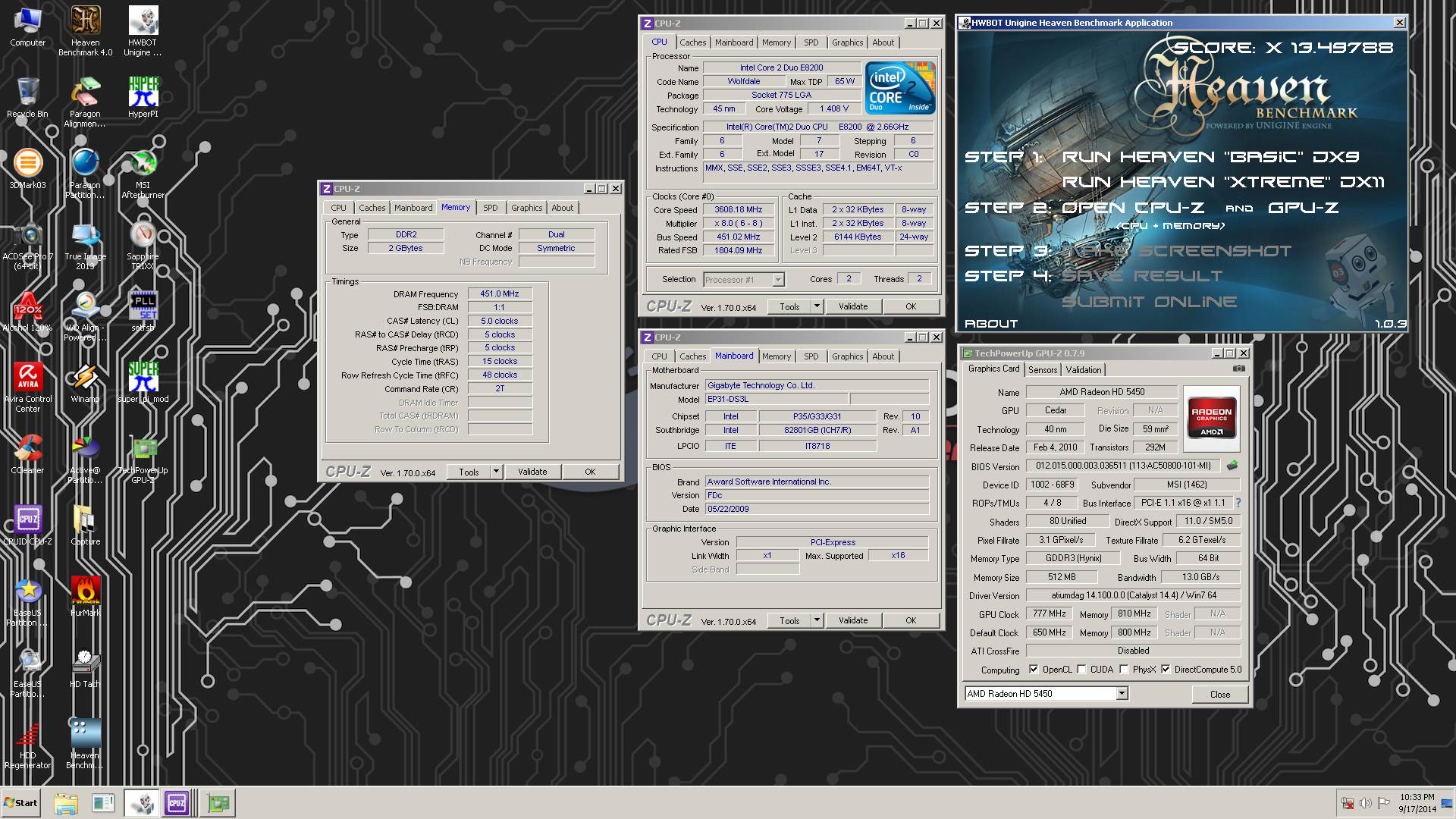Screen dimensions: 1456x819
Task: Open the Recycle Bin icon
Action: click(27, 98)
